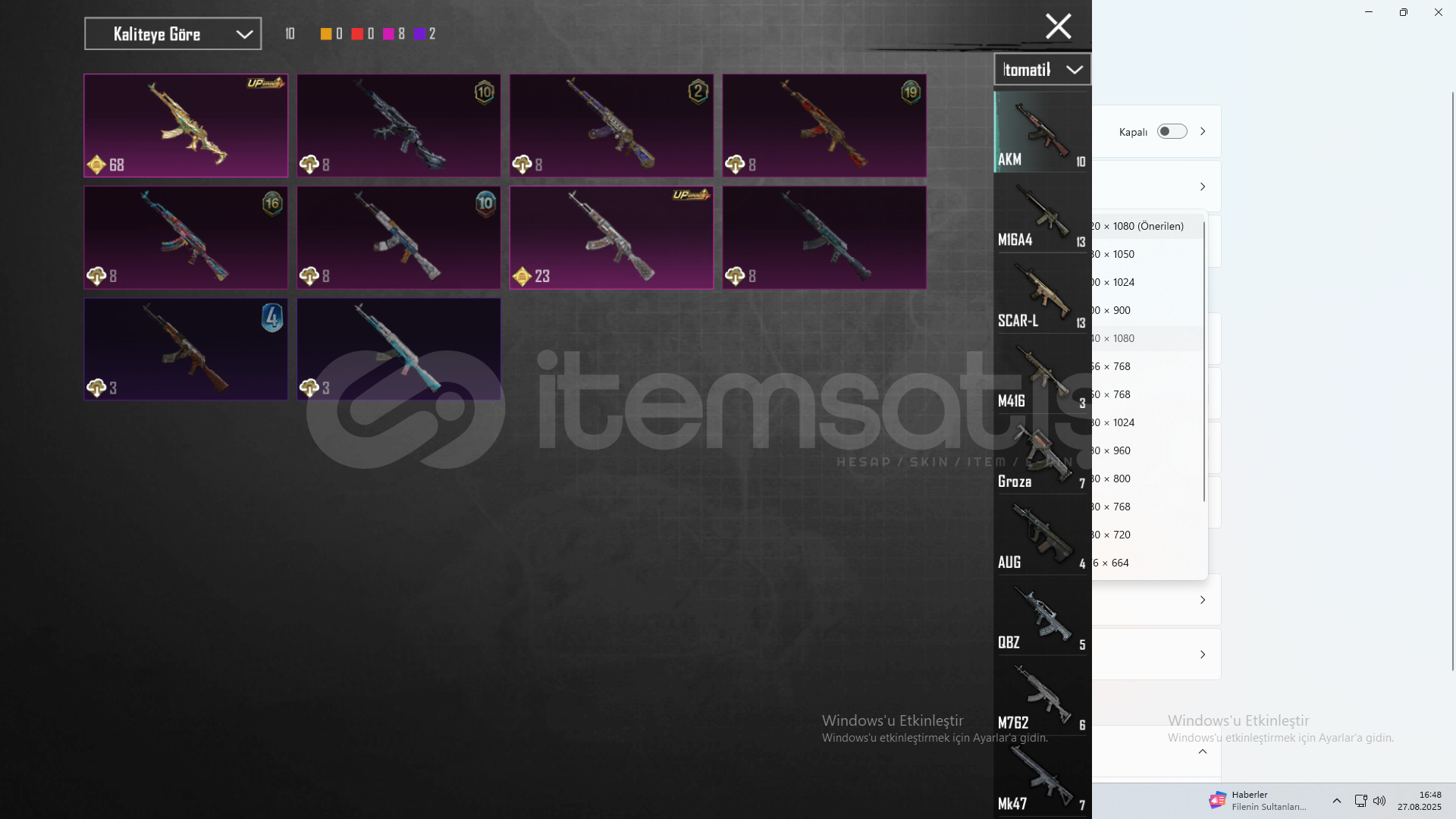Select the Mk47 weapon in the sidebar
Viewport: 1456px width, 819px height.
point(1042,777)
